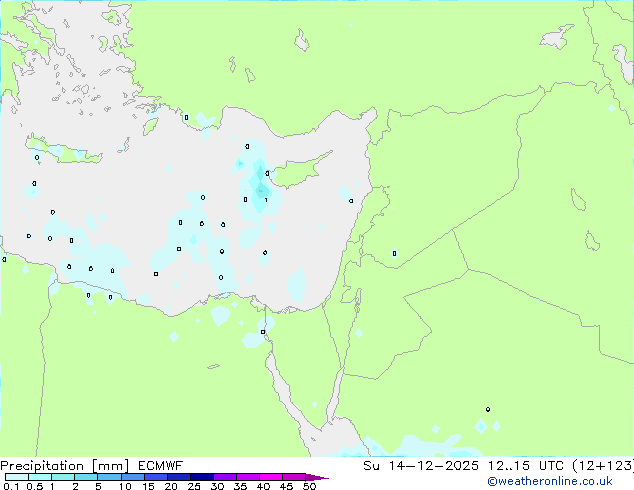Select the 35–40 mm legend color swatch
The width and height of the screenshot is (634, 490).
pos(248,477)
